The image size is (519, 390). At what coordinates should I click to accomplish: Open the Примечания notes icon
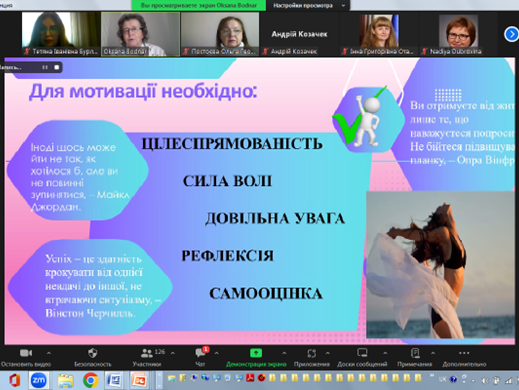[415, 353]
